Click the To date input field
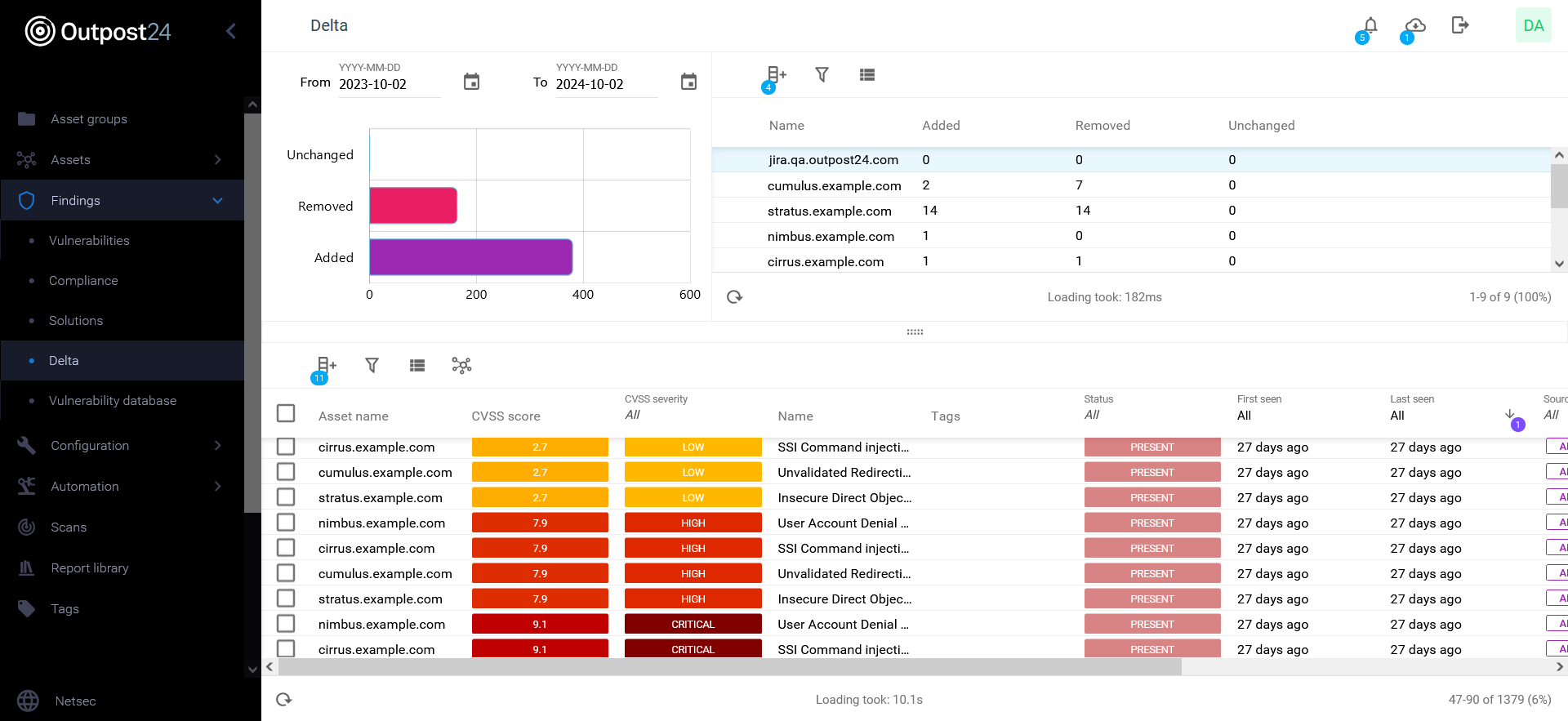 pos(607,84)
